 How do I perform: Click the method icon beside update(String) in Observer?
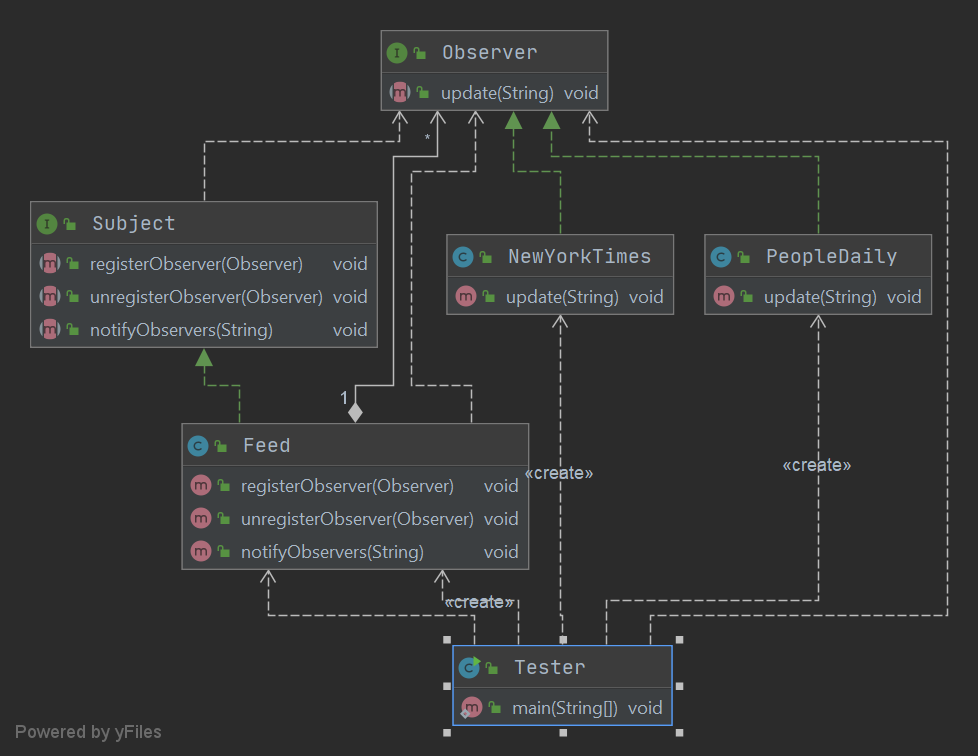pos(400,92)
